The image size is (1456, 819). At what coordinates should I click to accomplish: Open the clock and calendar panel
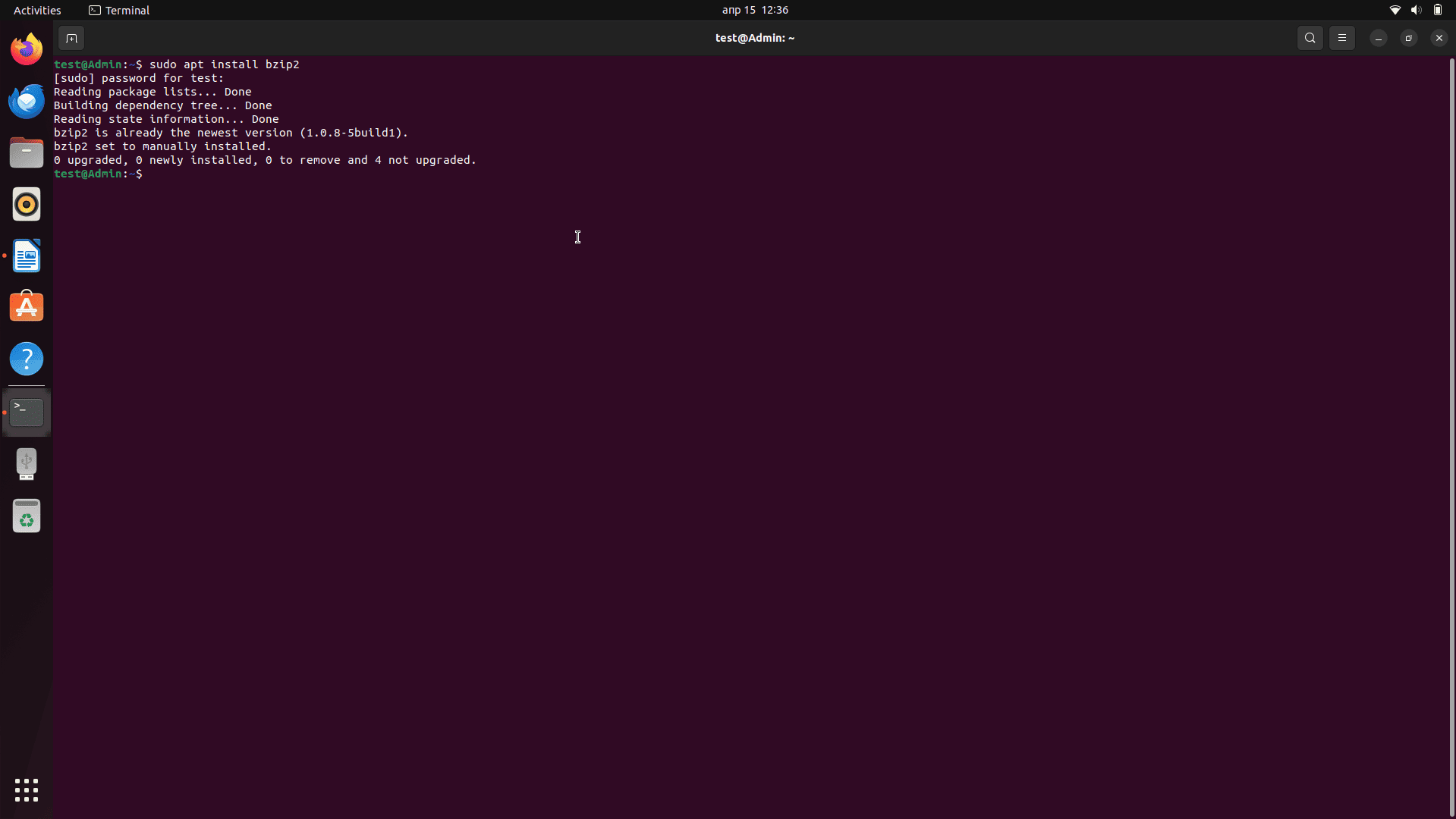754,10
